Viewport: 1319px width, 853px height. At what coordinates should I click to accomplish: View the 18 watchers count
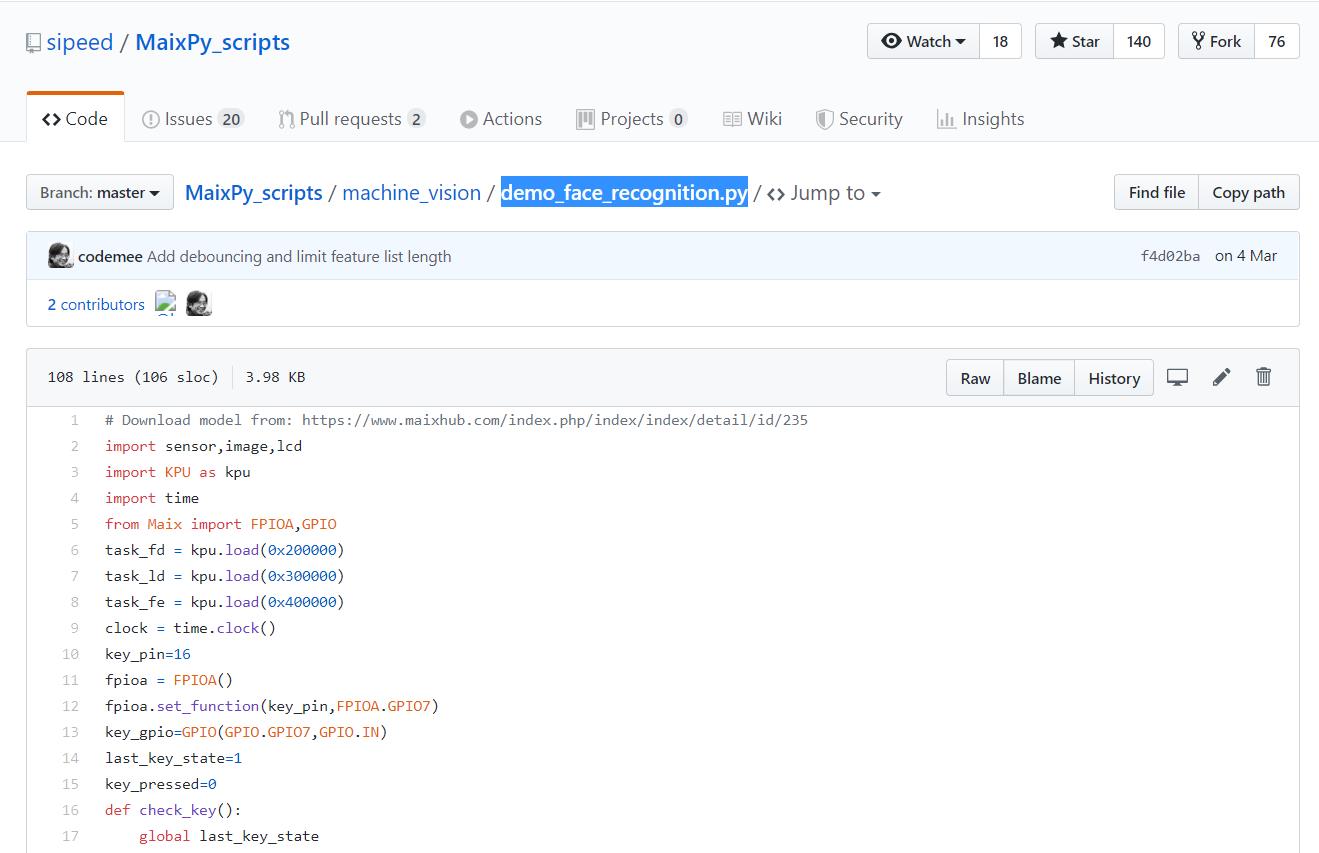[x=1000, y=41]
